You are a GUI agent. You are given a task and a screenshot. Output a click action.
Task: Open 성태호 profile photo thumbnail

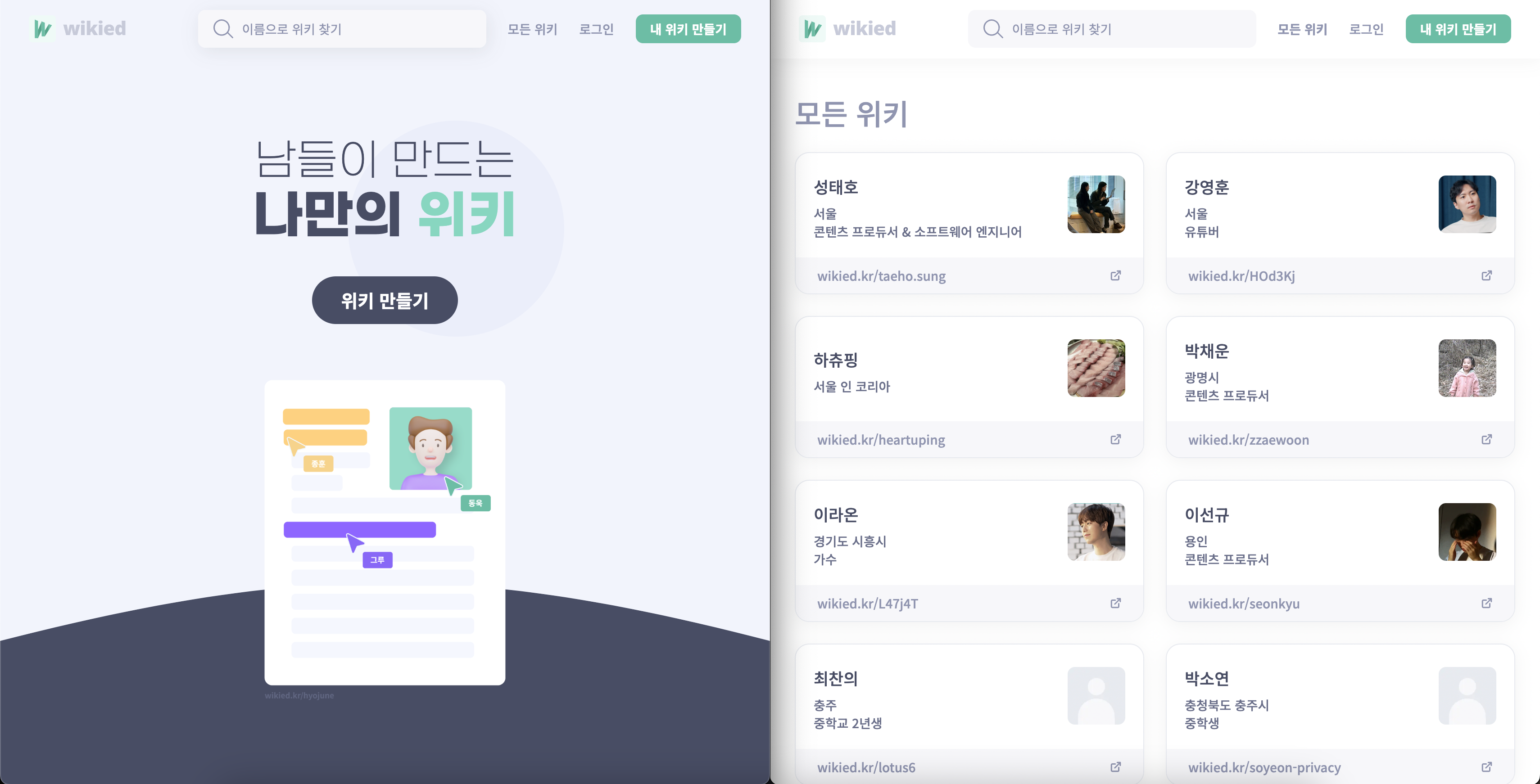(x=1096, y=204)
